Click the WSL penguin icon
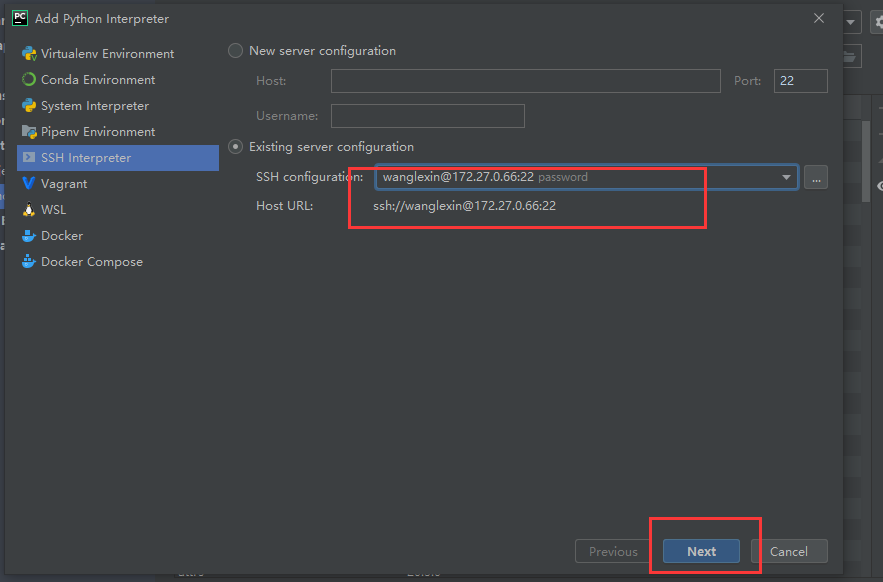Screen dimensions: 883x582 (x=29, y=210)
